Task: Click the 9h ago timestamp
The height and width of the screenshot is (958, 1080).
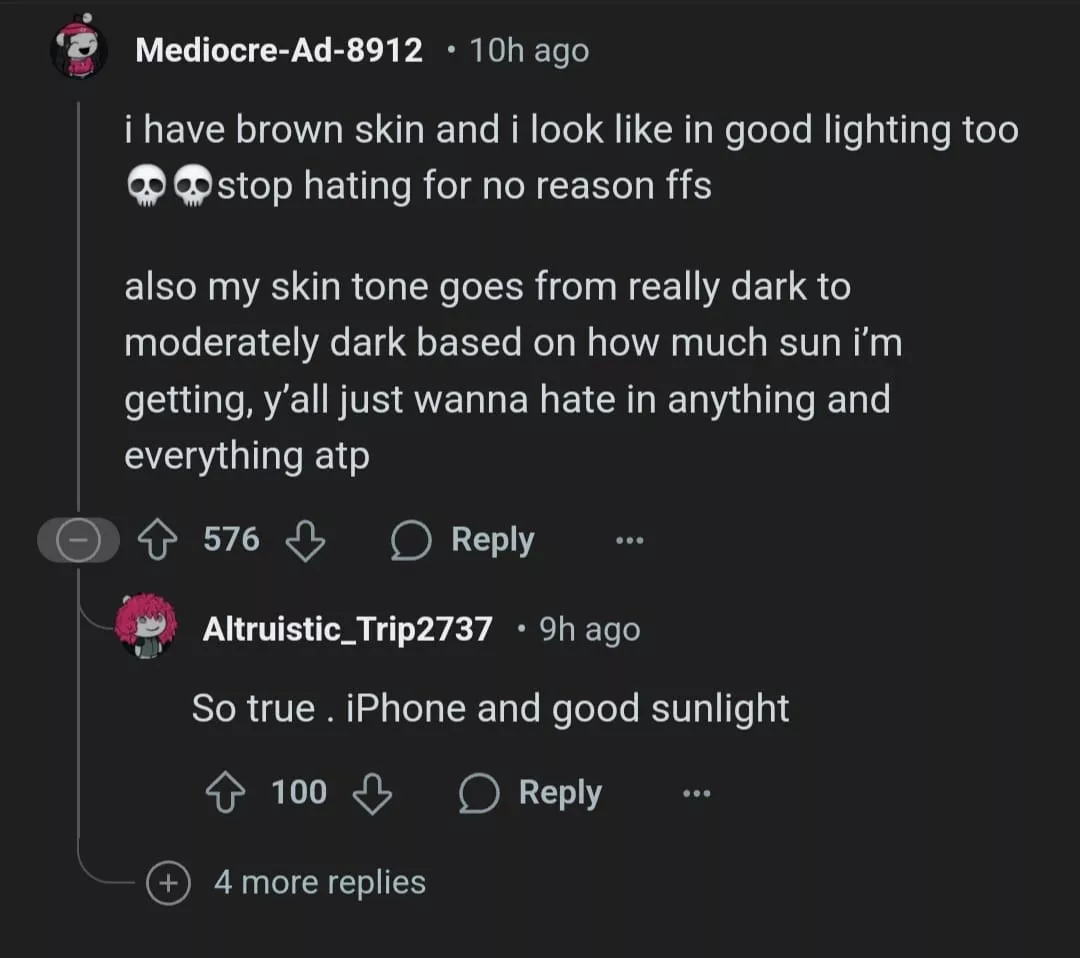Action: pyautogui.click(x=589, y=629)
